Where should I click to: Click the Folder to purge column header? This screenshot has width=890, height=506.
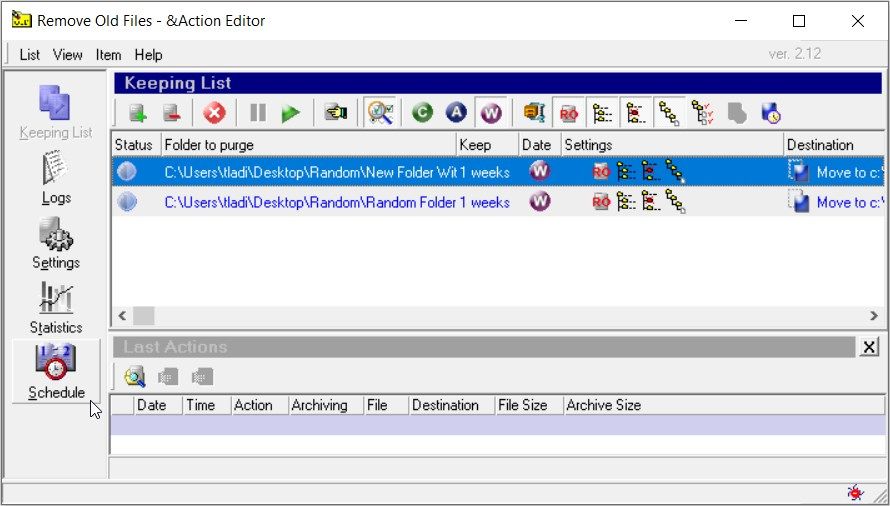(x=309, y=145)
